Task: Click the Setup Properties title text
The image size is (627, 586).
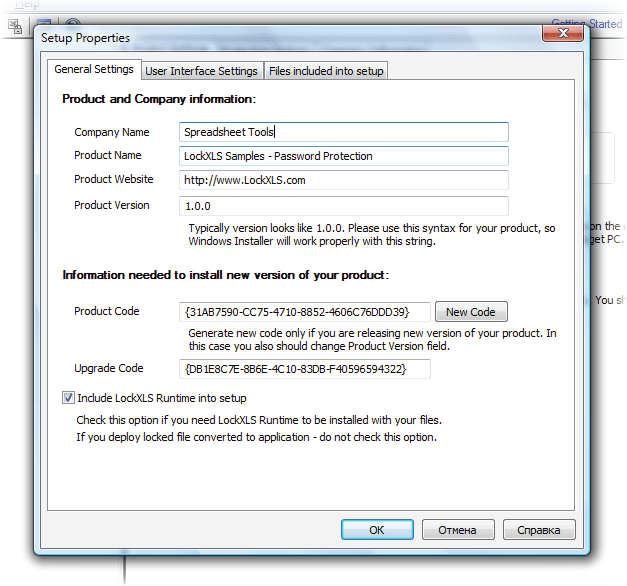Action: point(85,38)
